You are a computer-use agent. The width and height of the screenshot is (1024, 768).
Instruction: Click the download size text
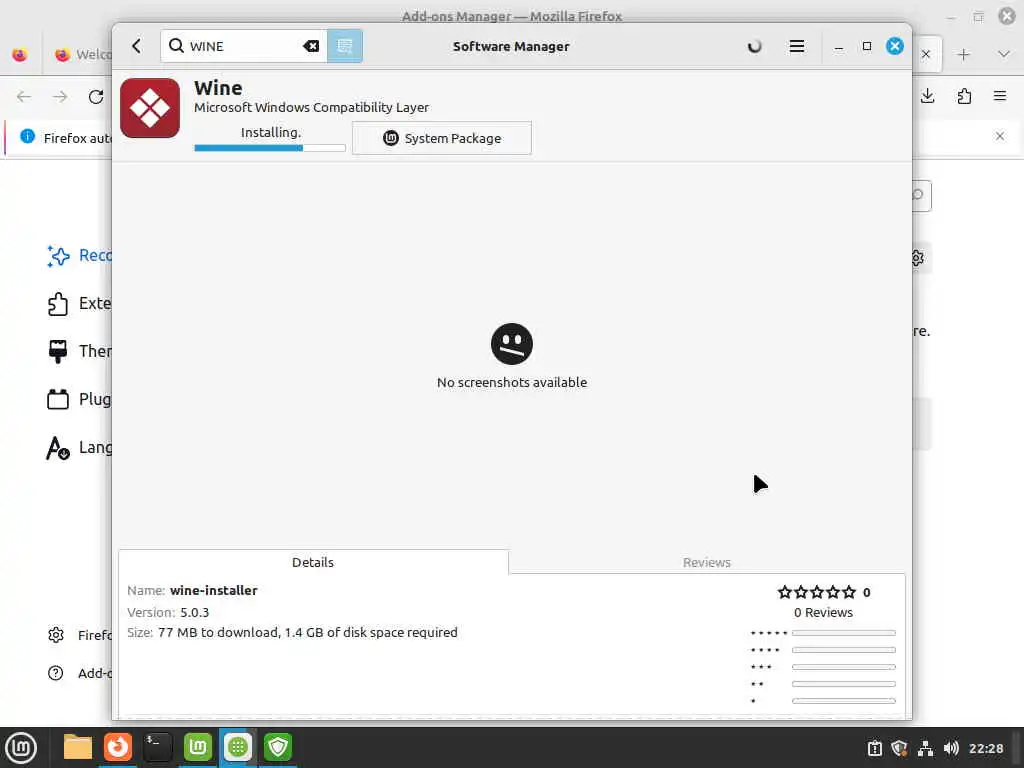click(x=308, y=632)
